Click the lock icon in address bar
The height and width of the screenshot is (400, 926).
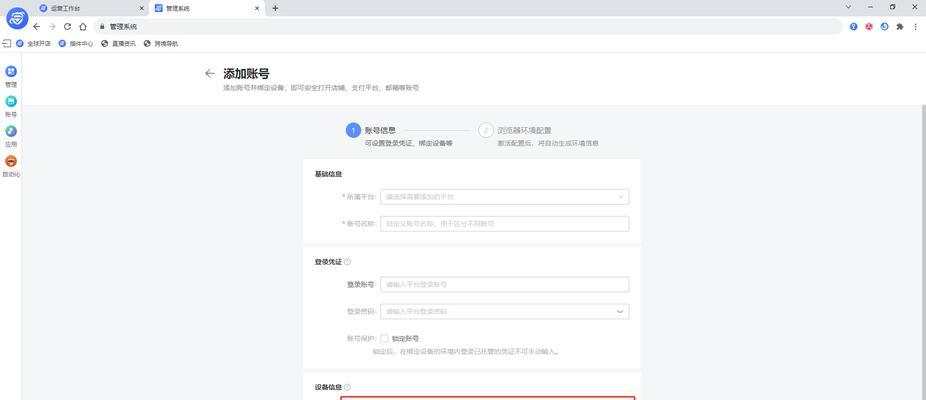102,27
